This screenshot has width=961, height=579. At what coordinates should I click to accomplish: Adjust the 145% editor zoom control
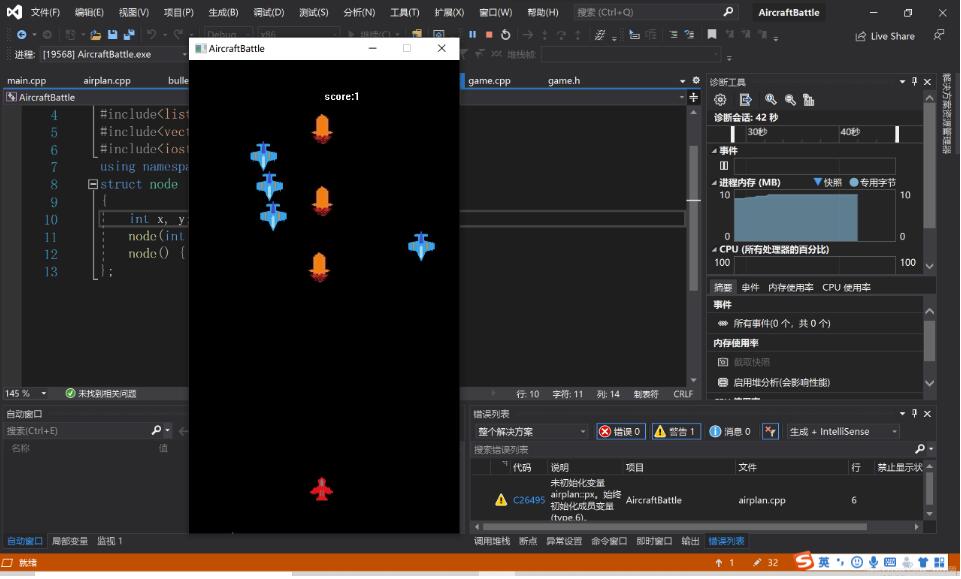pos(23,394)
